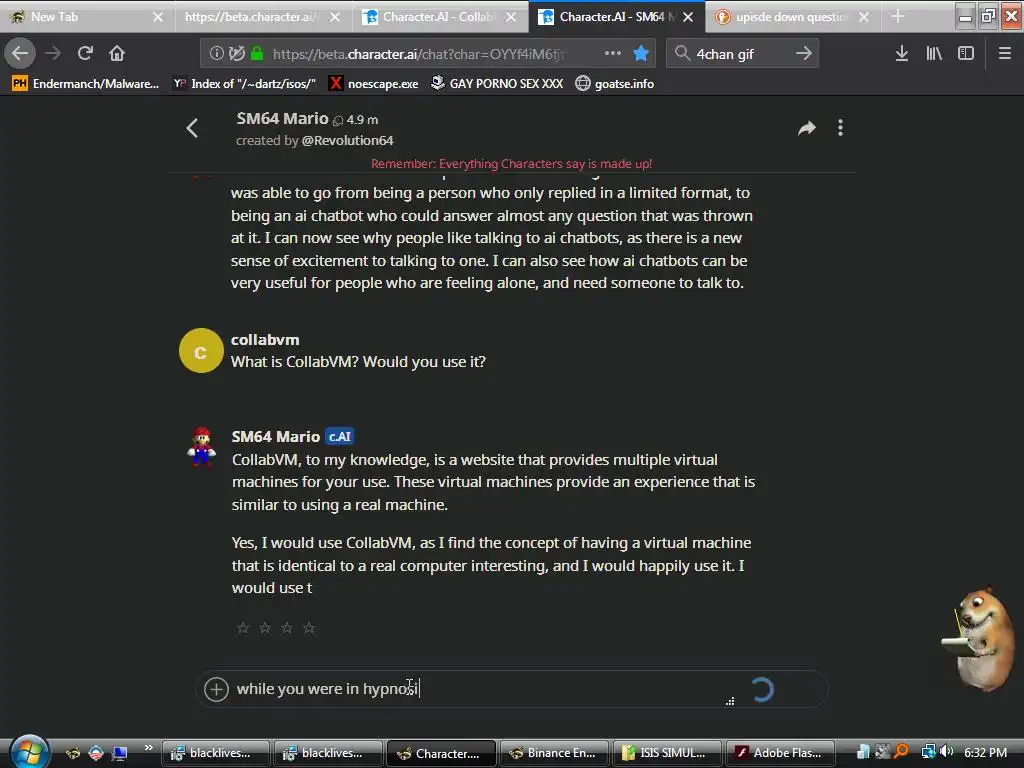Open the three-dot chat options menu
Viewport: 1024px width, 768px height.
840,128
